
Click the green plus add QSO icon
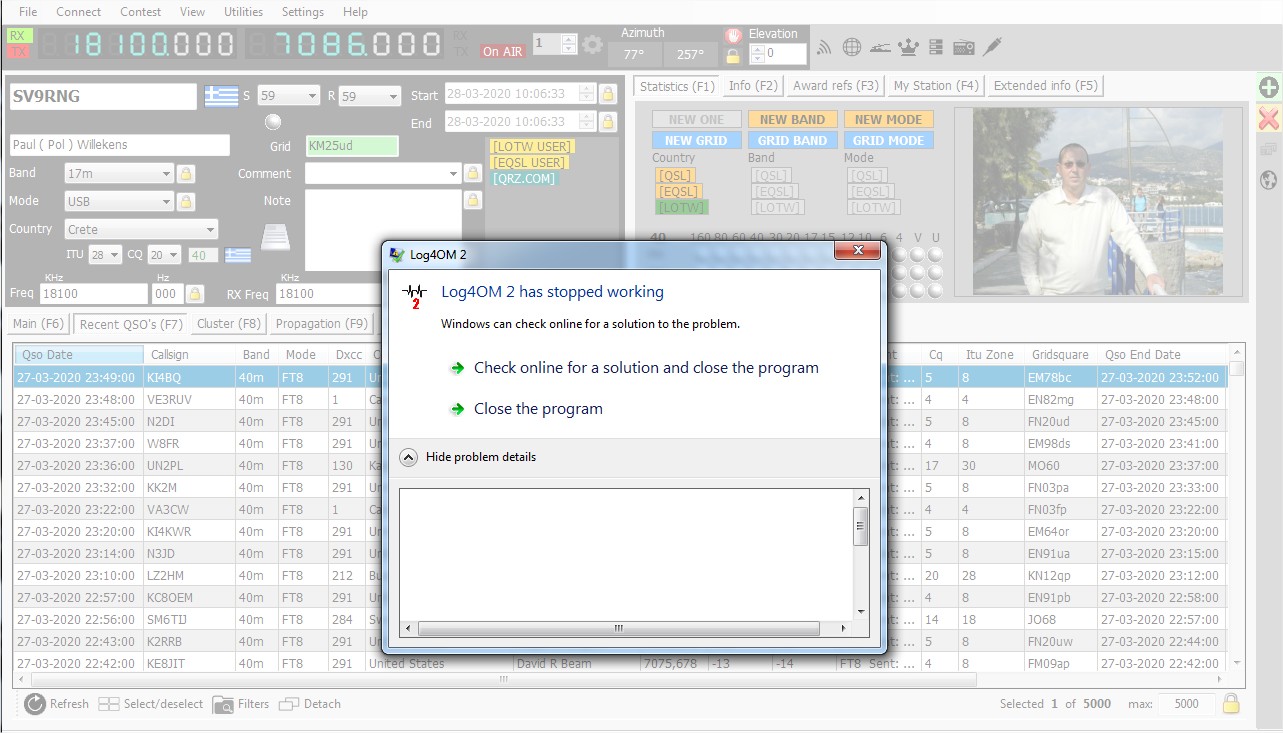coord(1269,87)
